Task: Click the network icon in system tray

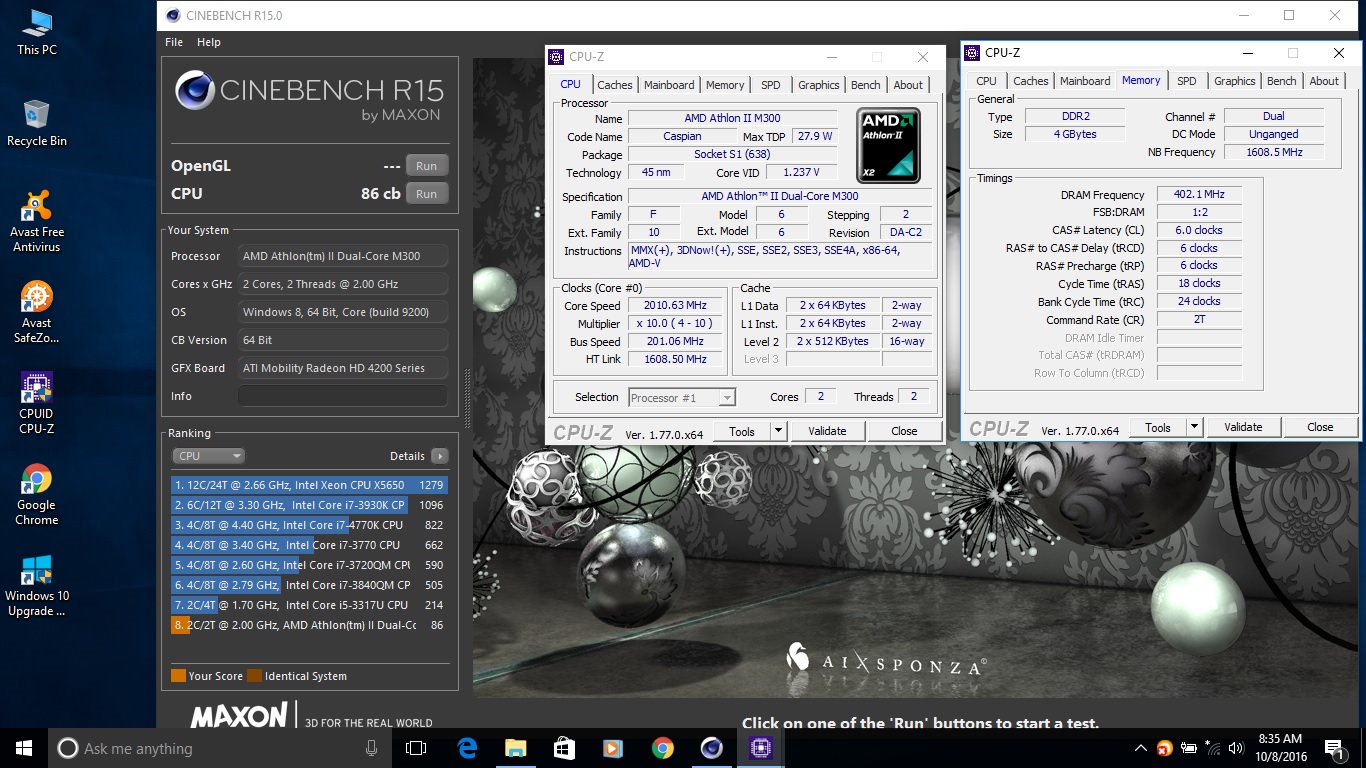Action: point(1213,748)
